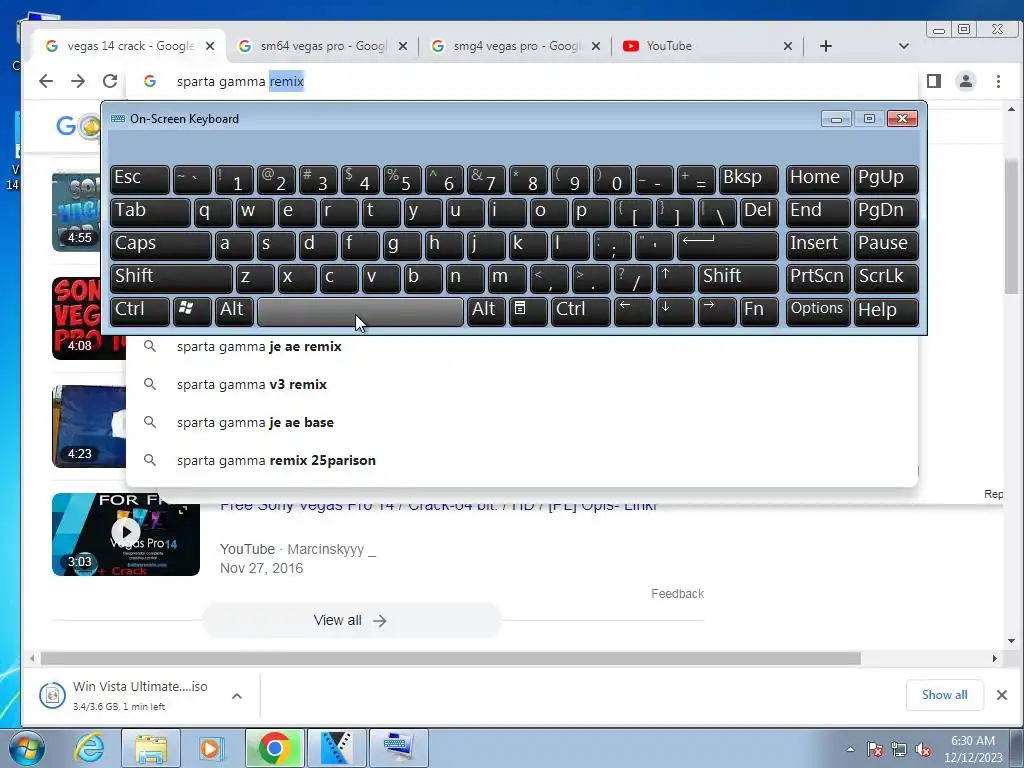Click Bksp key on On-Screen Keyboard
The width and height of the screenshot is (1024, 768).
coord(748,178)
